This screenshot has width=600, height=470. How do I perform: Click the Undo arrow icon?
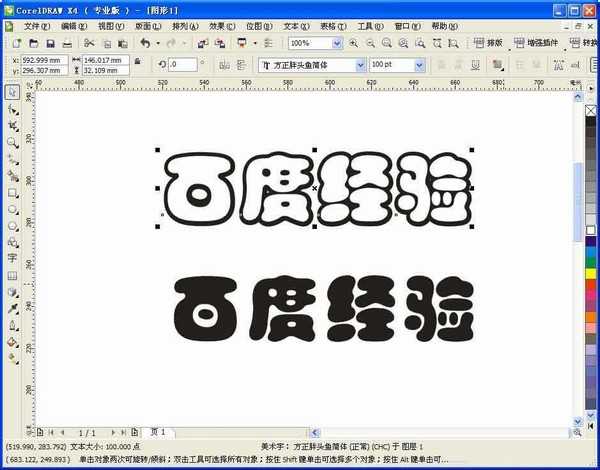click(x=145, y=44)
